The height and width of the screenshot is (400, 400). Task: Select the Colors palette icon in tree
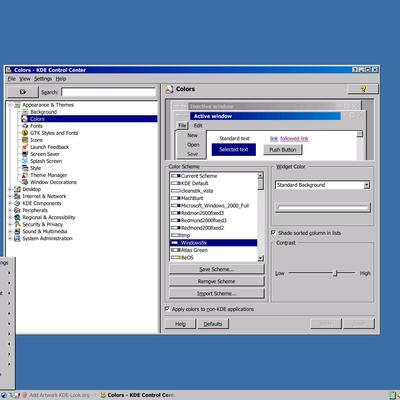[25, 119]
